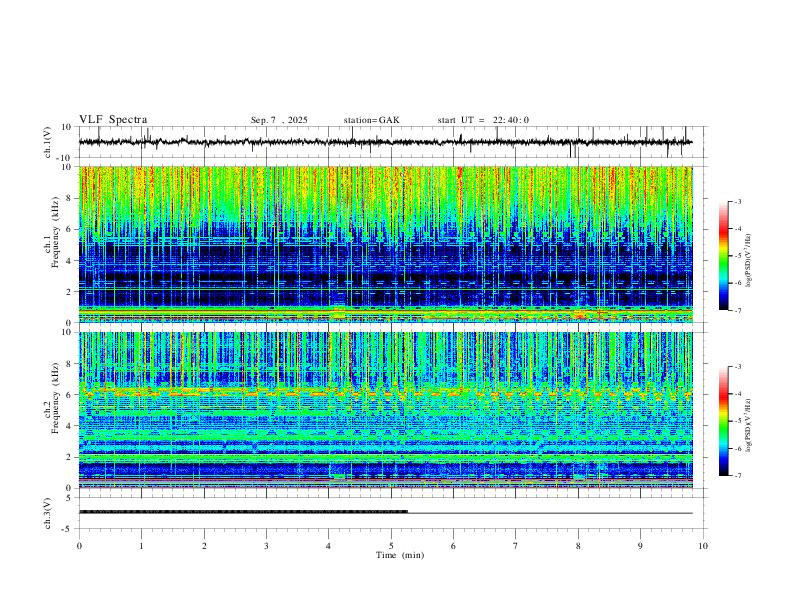Screen dimensions: 792x612
Task: Click time axis tick label "7"
Action: point(516,546)
